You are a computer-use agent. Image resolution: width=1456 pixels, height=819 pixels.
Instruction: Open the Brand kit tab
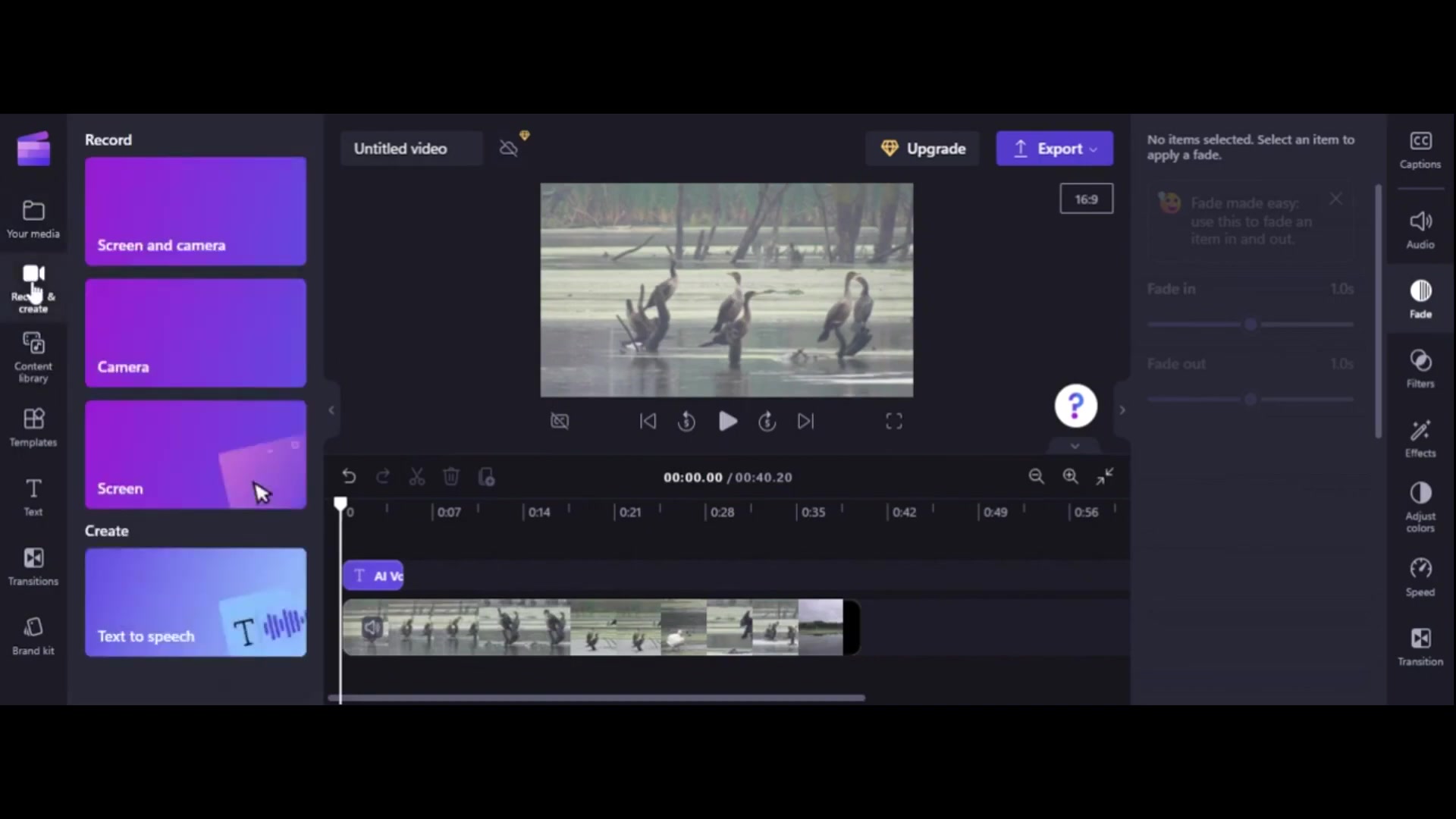pyautogui.click(x=33, y=635)
